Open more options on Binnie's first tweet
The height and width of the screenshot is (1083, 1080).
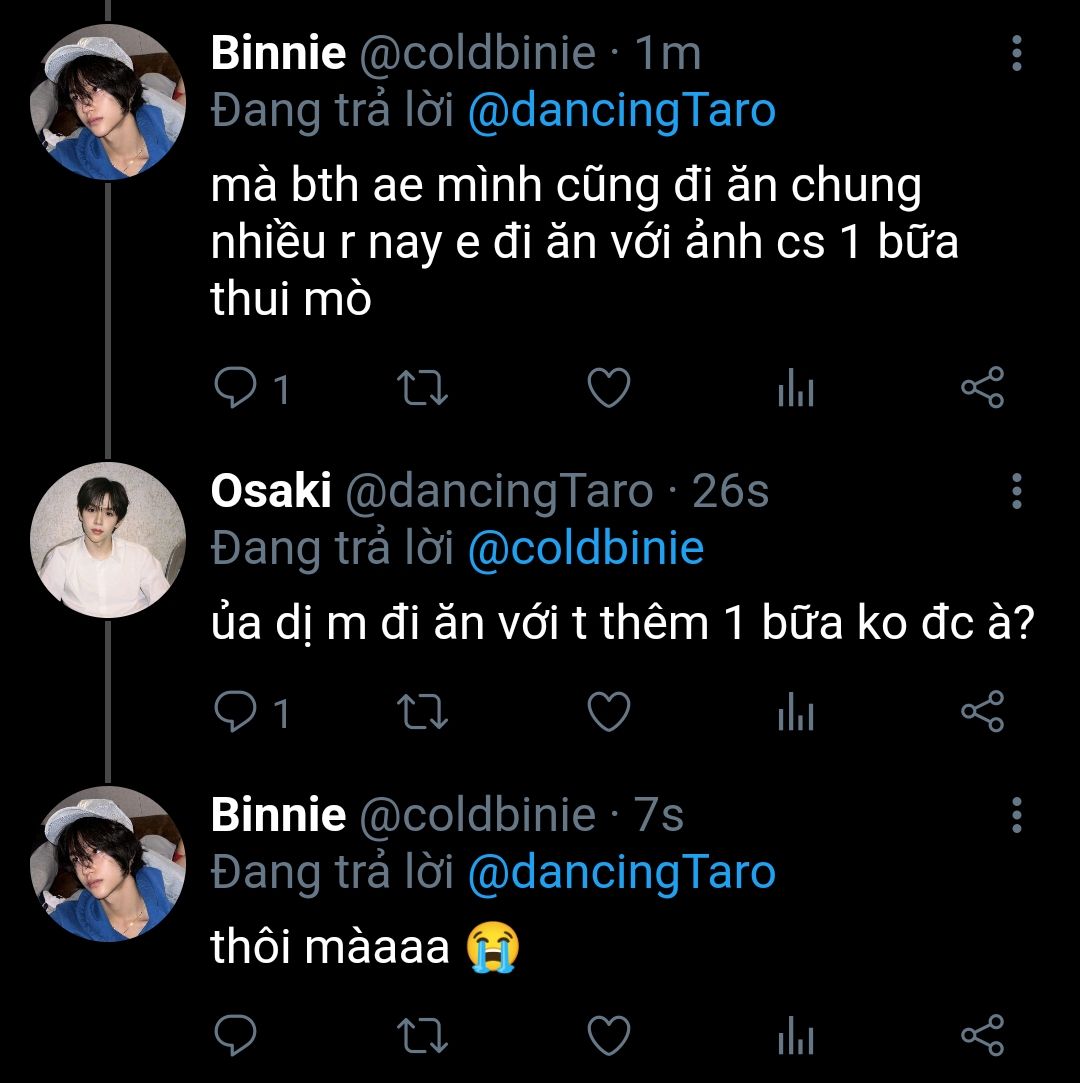tap(1016, 53)
